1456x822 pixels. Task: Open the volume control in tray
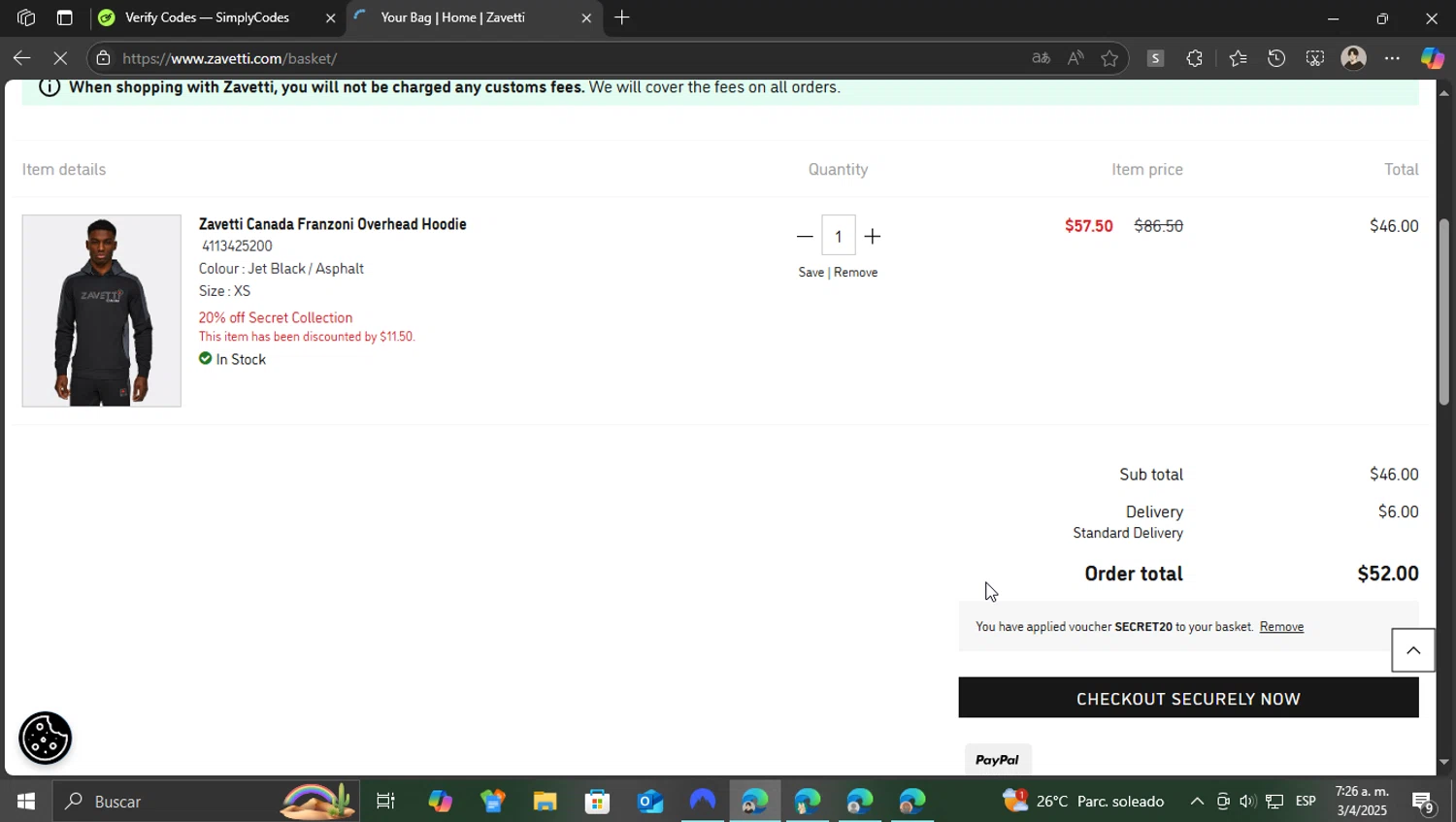pos(1247,801)
